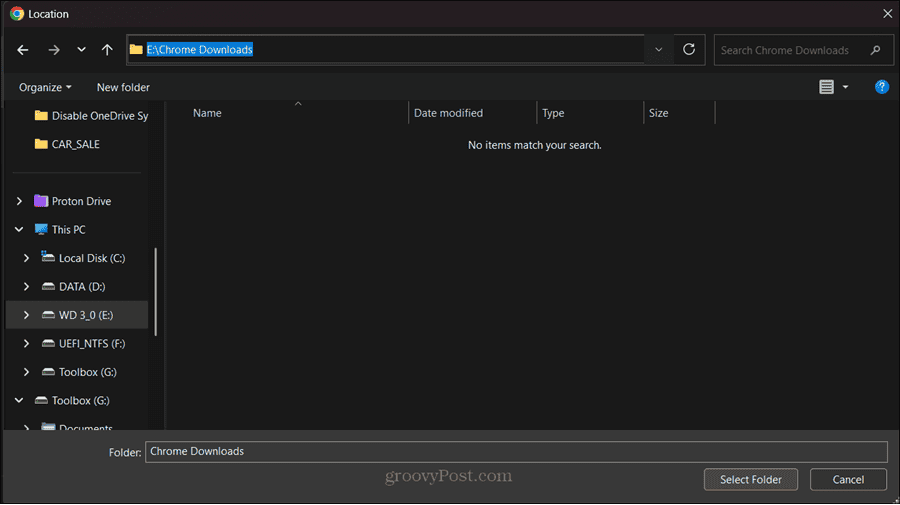Cancel the Location dialog
Viewport: 900px width, 505px height.
pos(848,480)
